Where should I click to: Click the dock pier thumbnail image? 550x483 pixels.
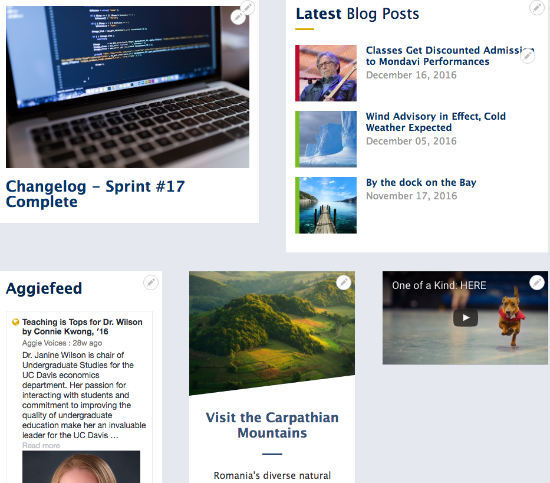(326, 205)
